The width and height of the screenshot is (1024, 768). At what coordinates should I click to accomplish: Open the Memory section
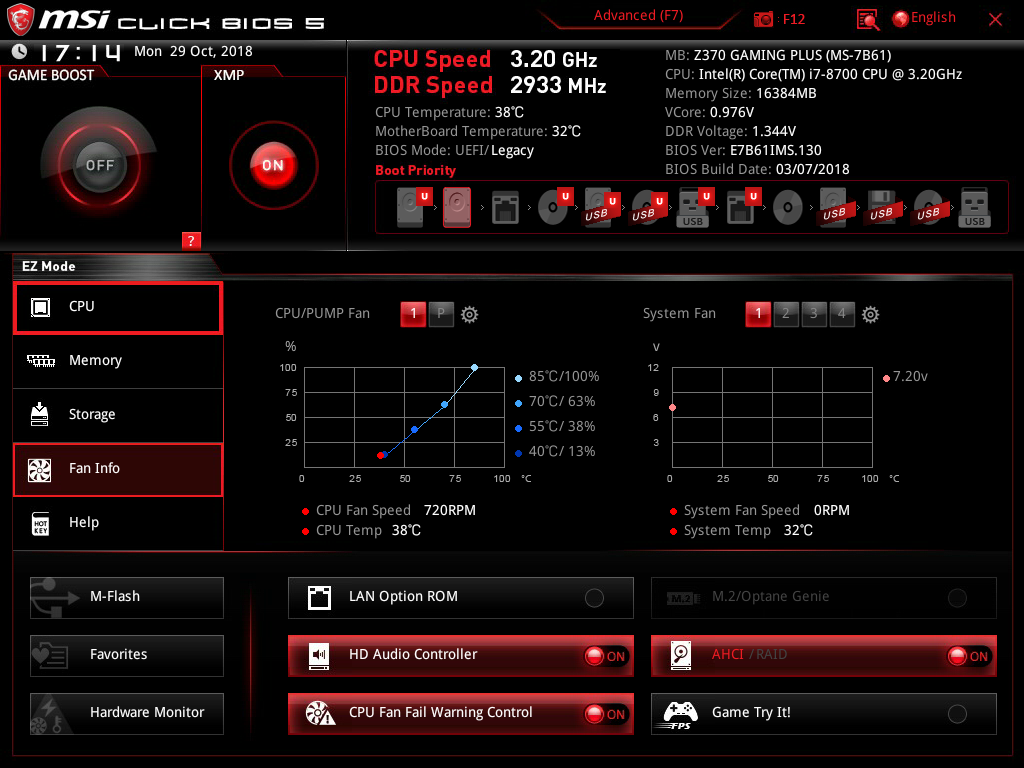118,360
